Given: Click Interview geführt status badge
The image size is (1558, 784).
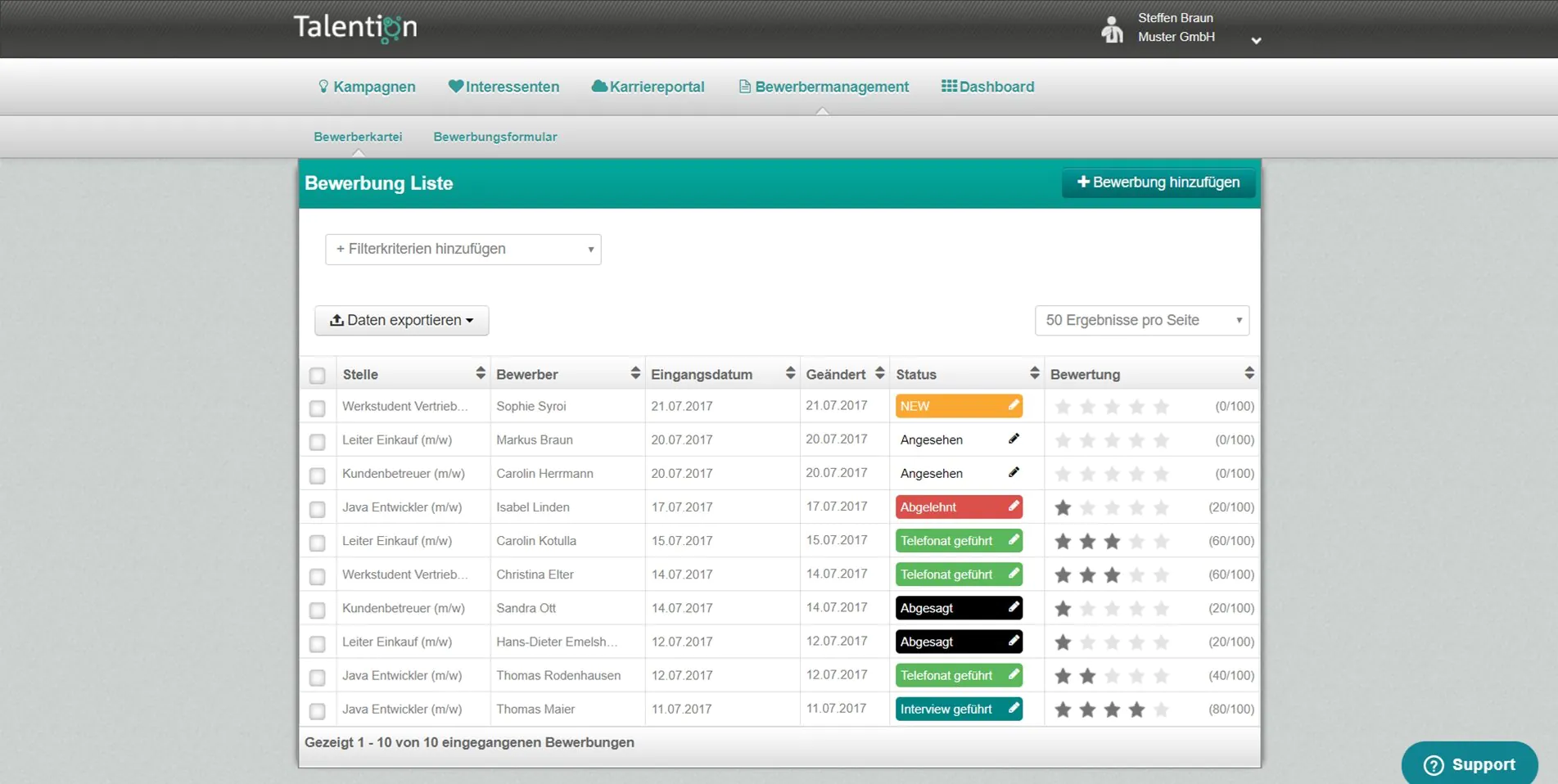Looking at the screenshot, I should click(x=959, y=709).
